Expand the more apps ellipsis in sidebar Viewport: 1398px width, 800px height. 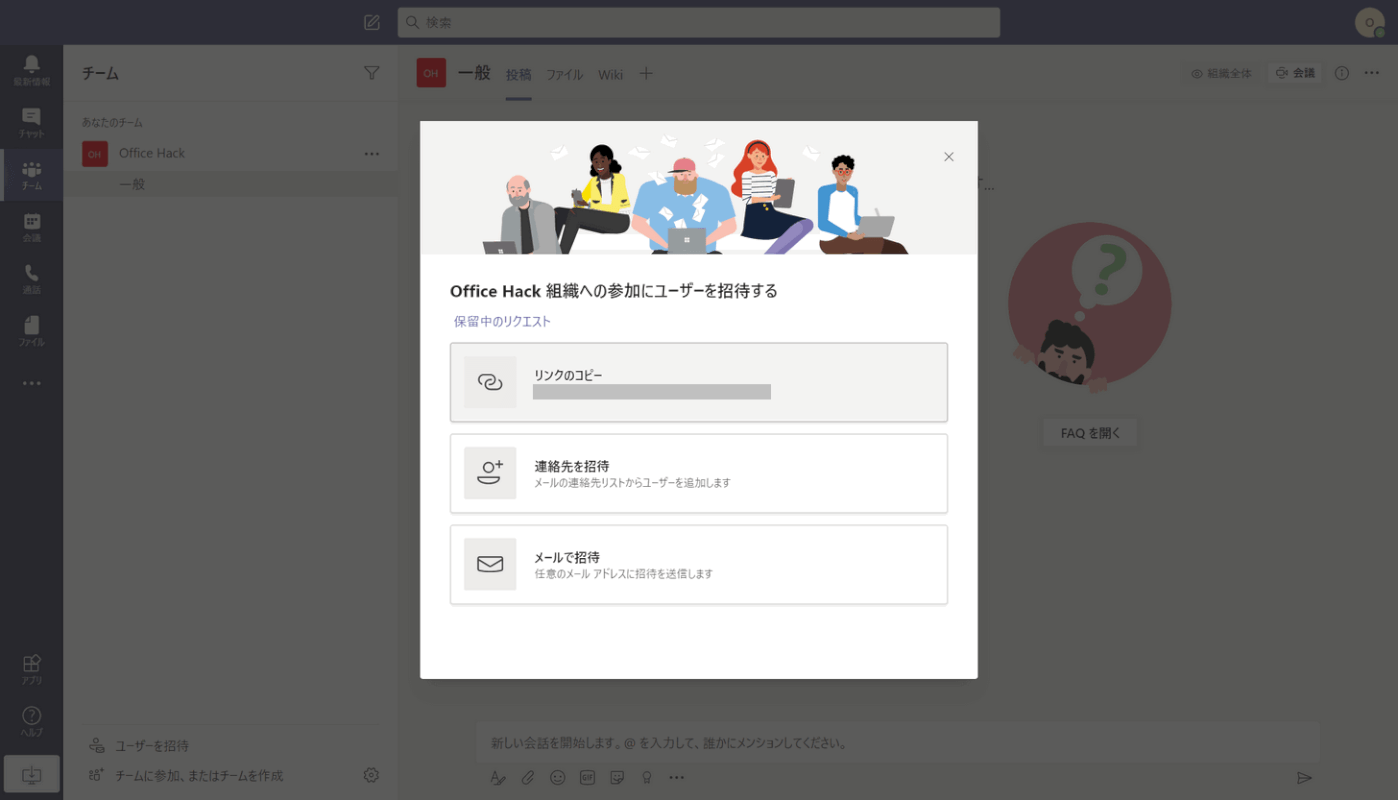tap(31, 383)
